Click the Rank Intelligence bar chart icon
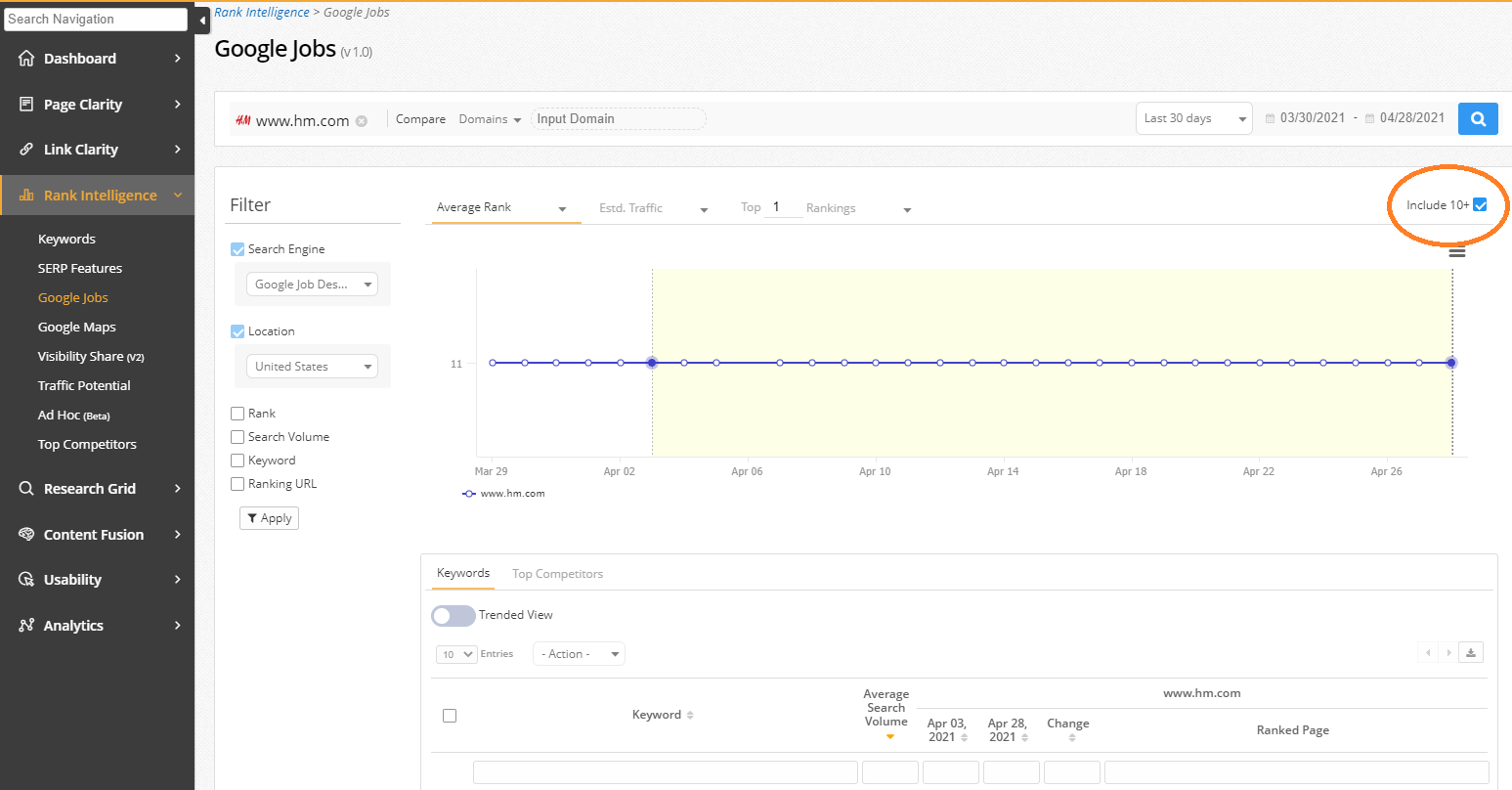Image resolution: width=1512 pixels, height=790 pixels. [x=26, y=196]
